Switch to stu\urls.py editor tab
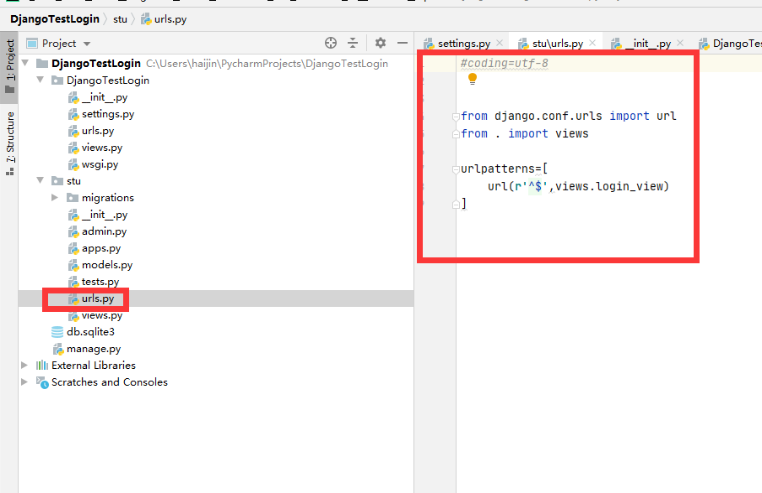This screenshot has width=762, height=493. (557, 44)
